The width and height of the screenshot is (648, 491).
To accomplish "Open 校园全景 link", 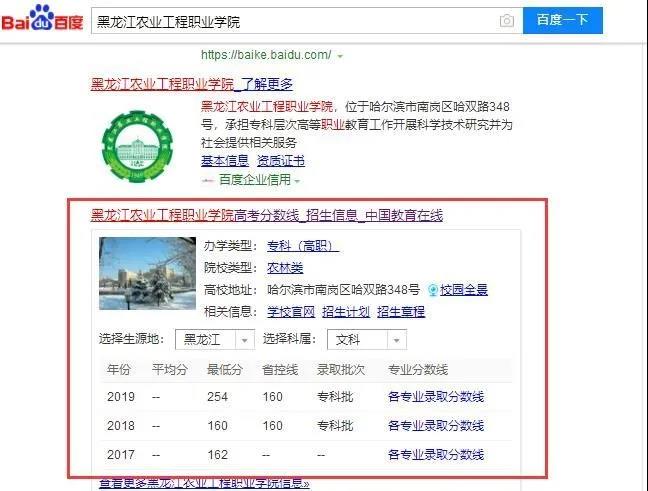I will [464, 290].
